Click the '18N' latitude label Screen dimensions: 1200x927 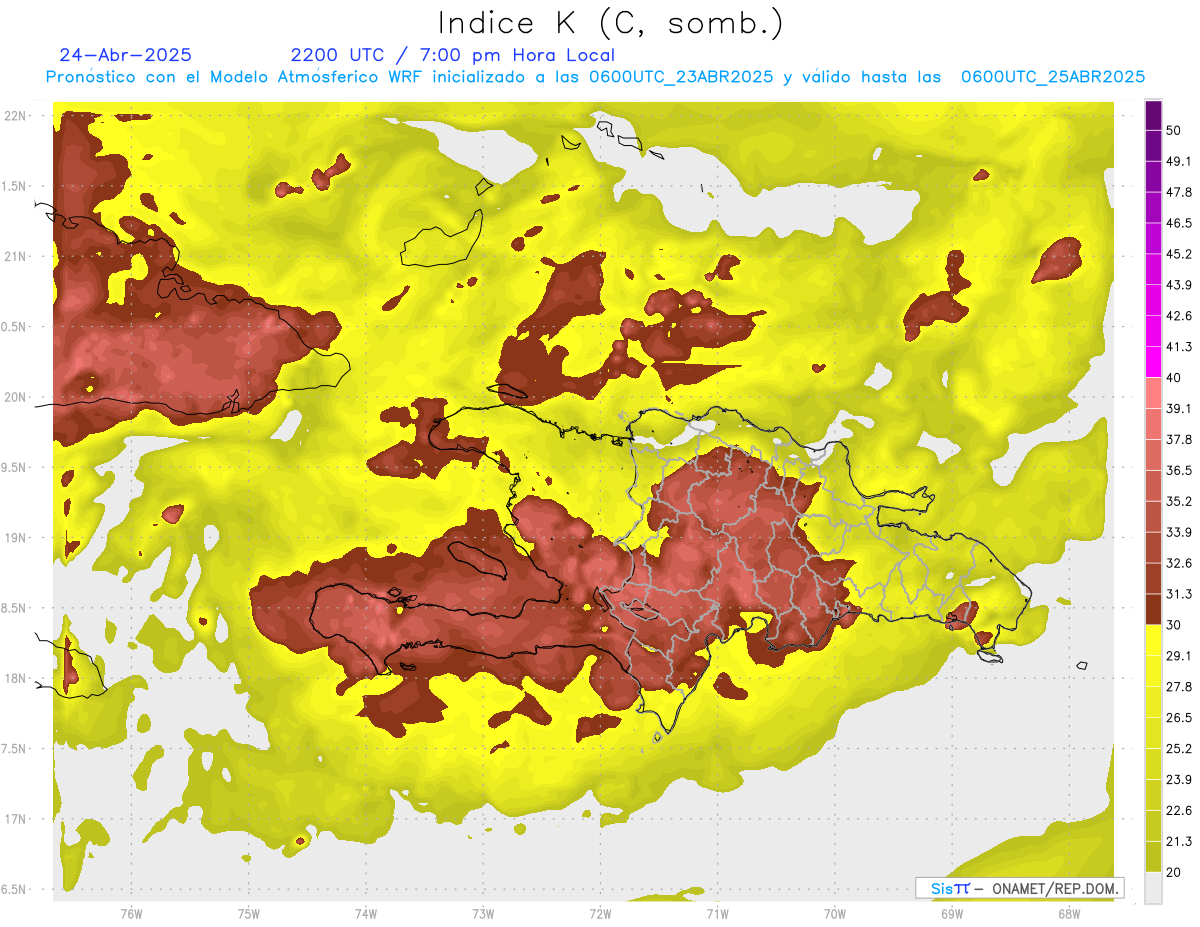point(16,679)
